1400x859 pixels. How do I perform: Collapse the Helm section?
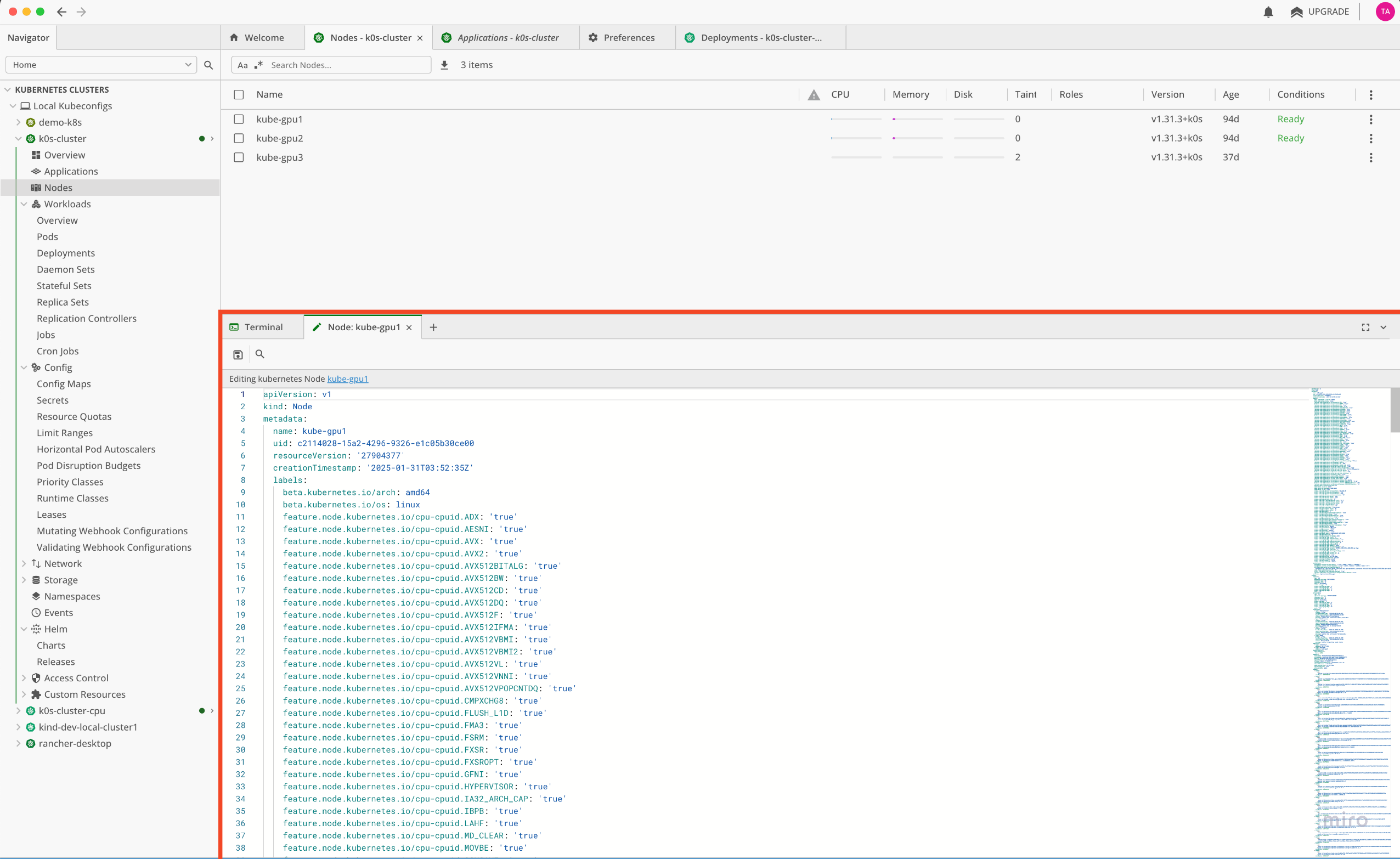point(24,629)
